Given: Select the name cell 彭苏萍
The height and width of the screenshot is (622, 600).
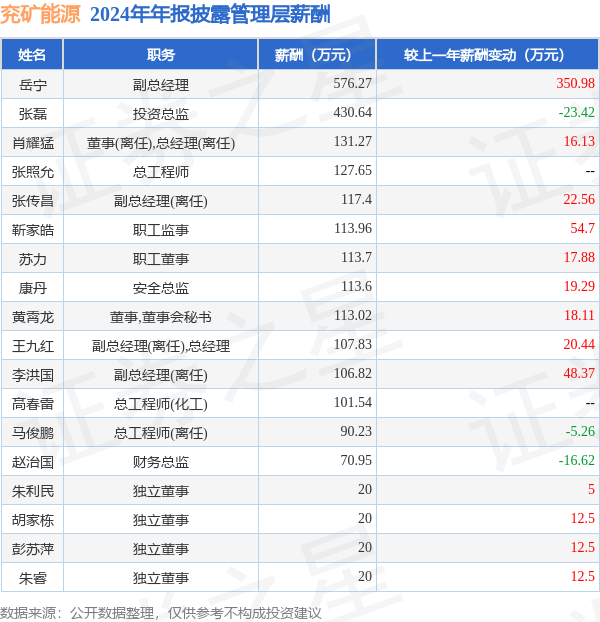Looking at the screenshot, I should (33, 549).
